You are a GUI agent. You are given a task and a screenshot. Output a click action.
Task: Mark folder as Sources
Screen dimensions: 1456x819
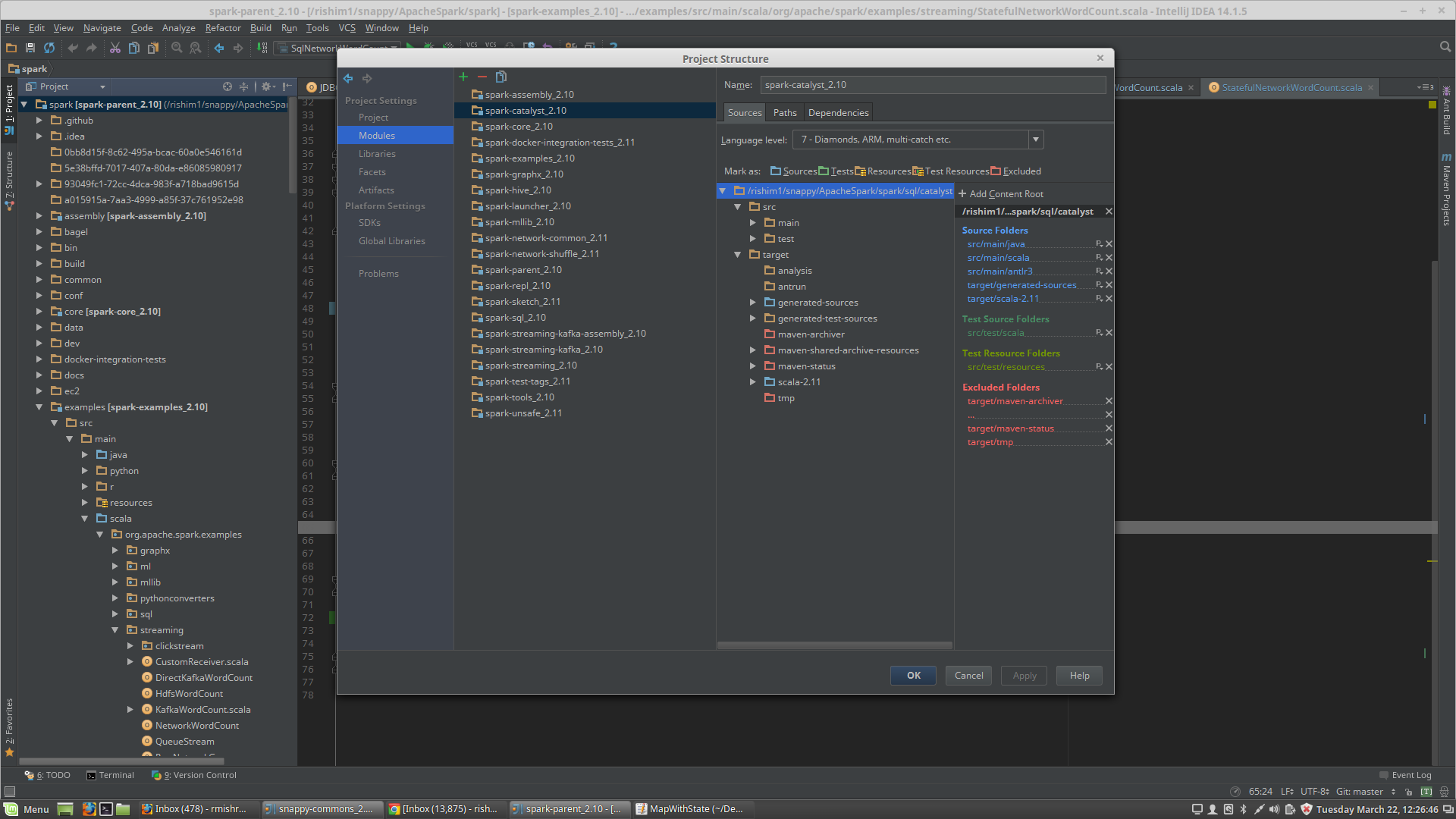793,171
